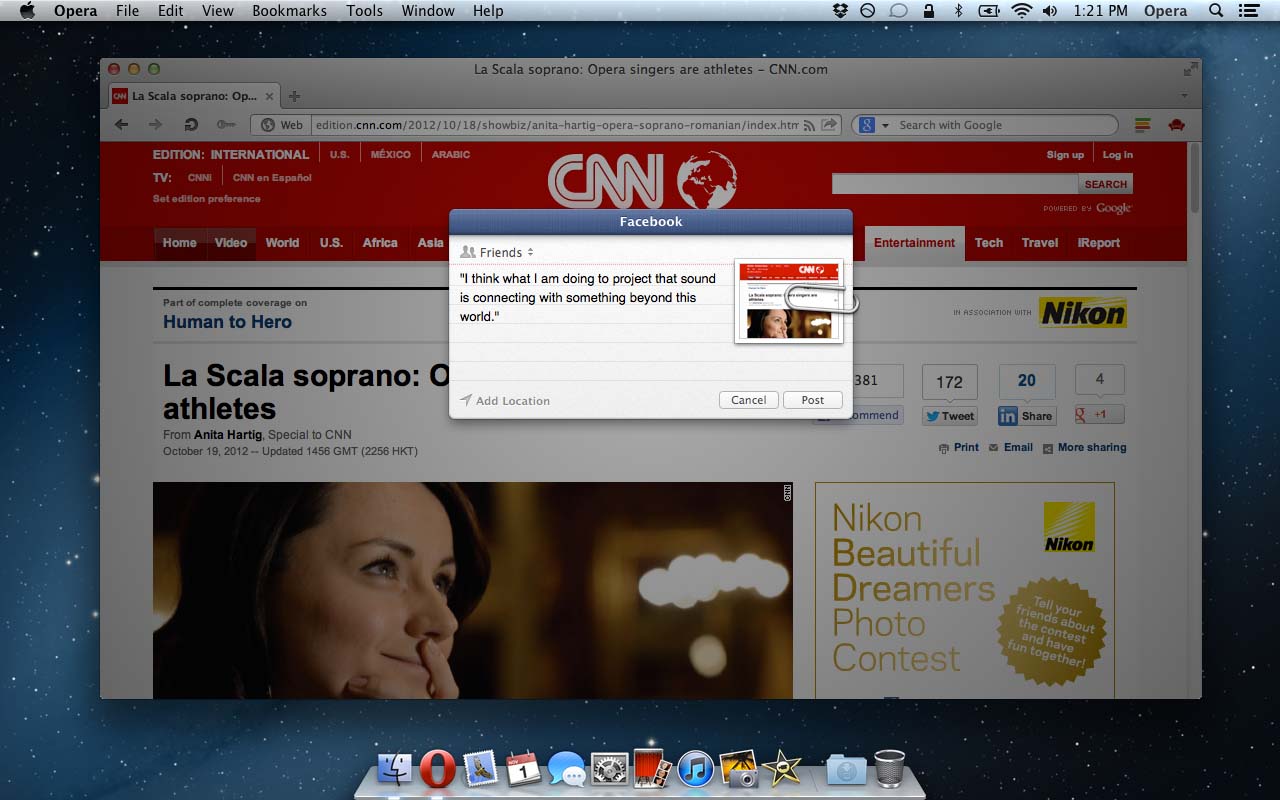Open Dropbox in the menu bar
1280x800 pixels.
pos(841,11)
